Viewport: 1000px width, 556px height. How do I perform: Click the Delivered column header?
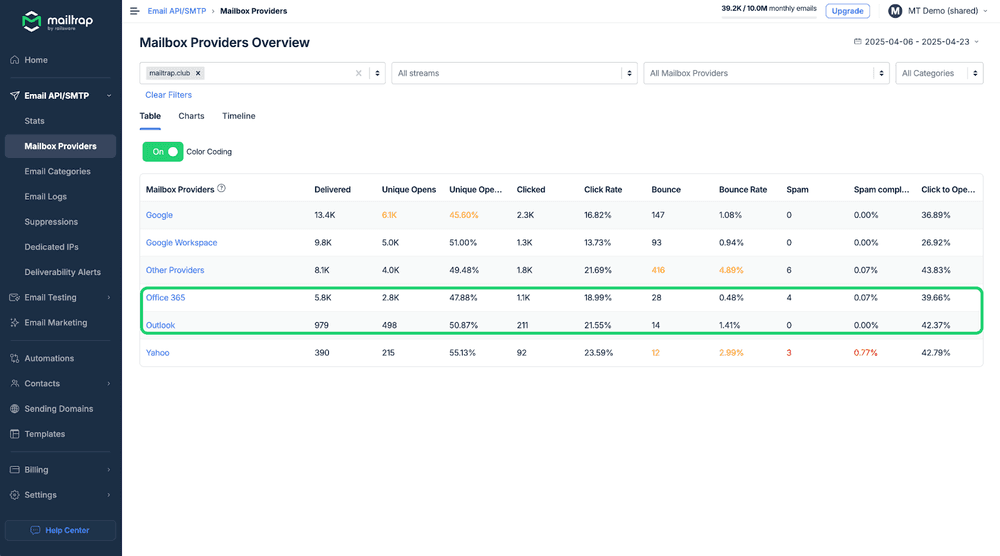[x=332, y=189]
